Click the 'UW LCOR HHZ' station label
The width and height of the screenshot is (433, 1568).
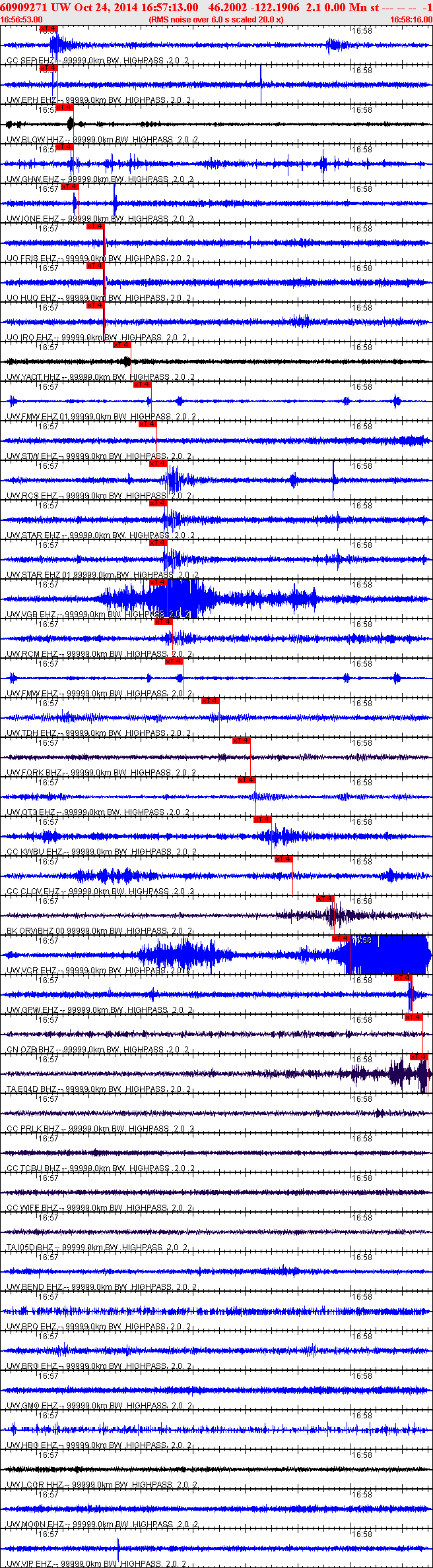coord(36,1485)
